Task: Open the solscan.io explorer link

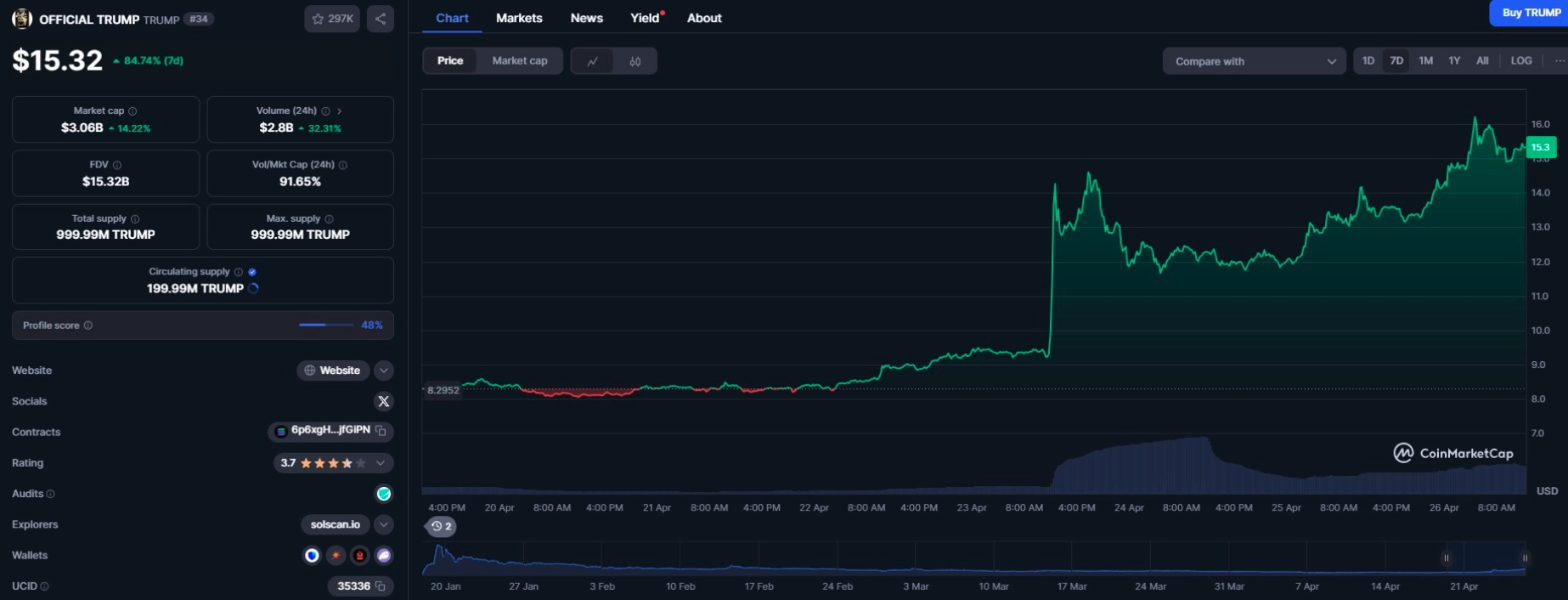Action: [x=335, y=524]
